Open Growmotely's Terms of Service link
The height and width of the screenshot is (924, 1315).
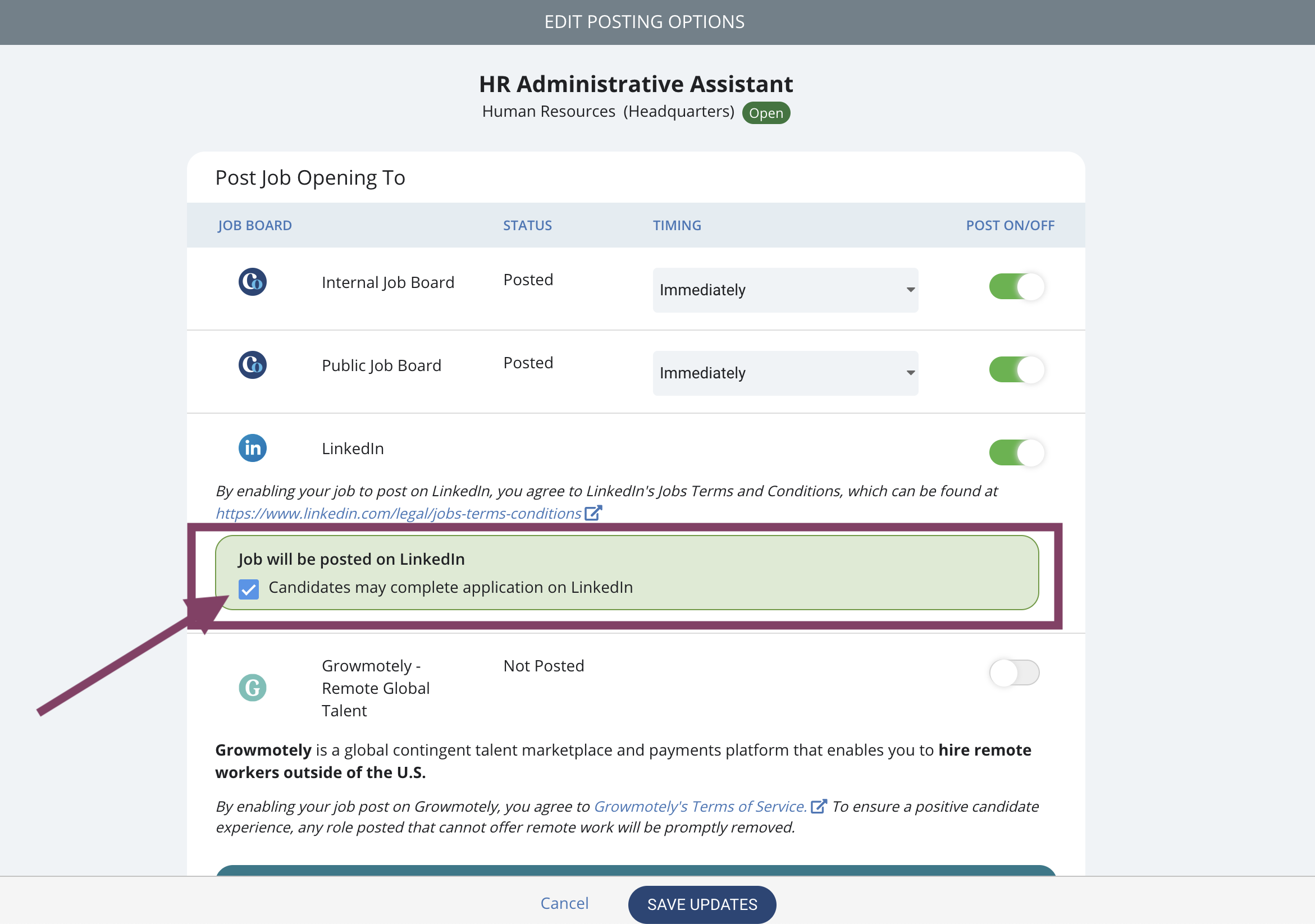tap(699, 806)
